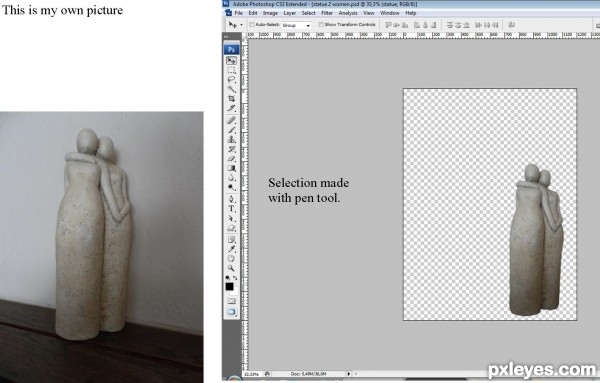Open the Move tool preset picker arrow
Image resolution: width=600 pixels, height=383 pixels.
[241, 25]
